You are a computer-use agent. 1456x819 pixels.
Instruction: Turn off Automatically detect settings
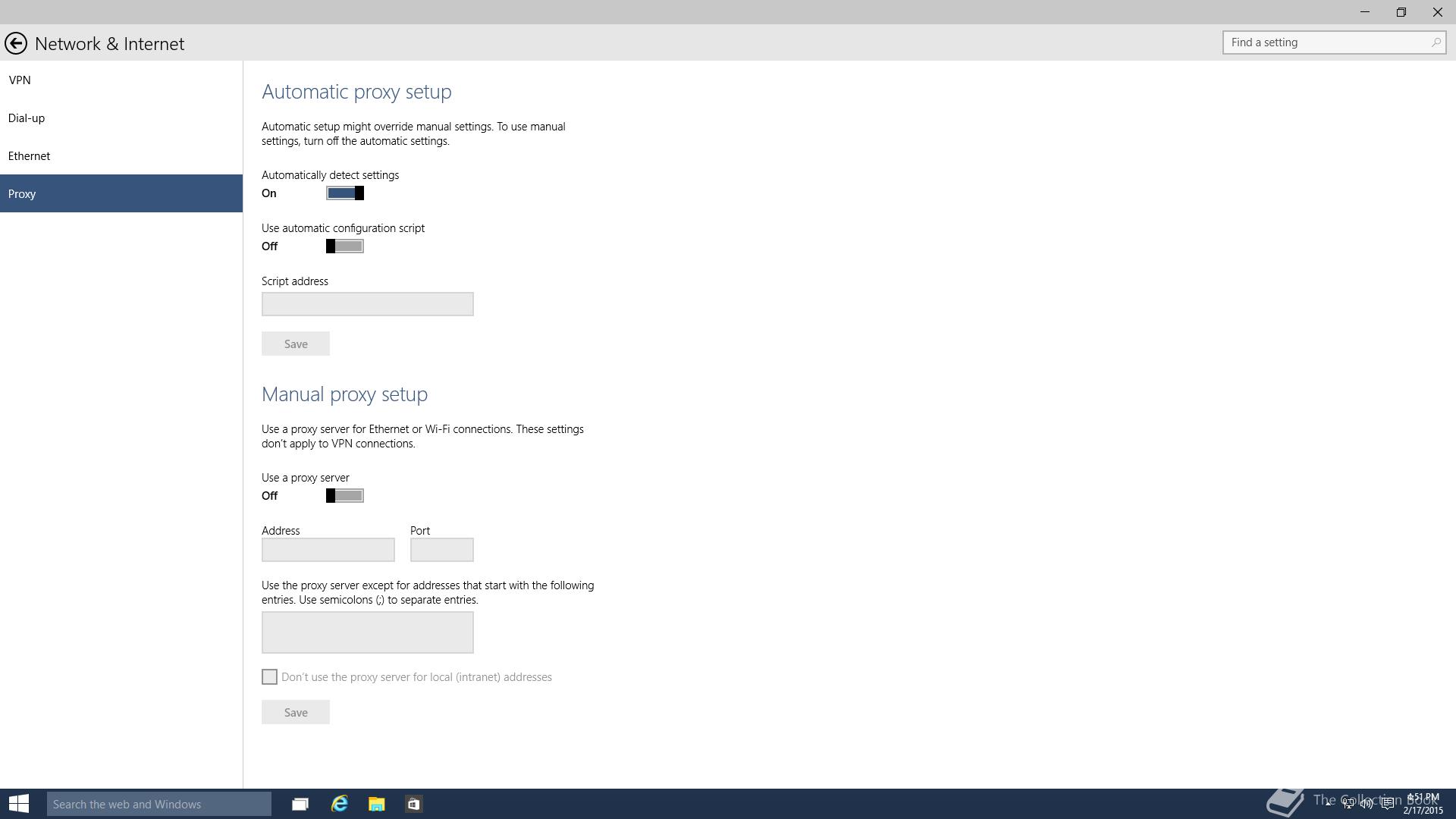click(345, 193)
